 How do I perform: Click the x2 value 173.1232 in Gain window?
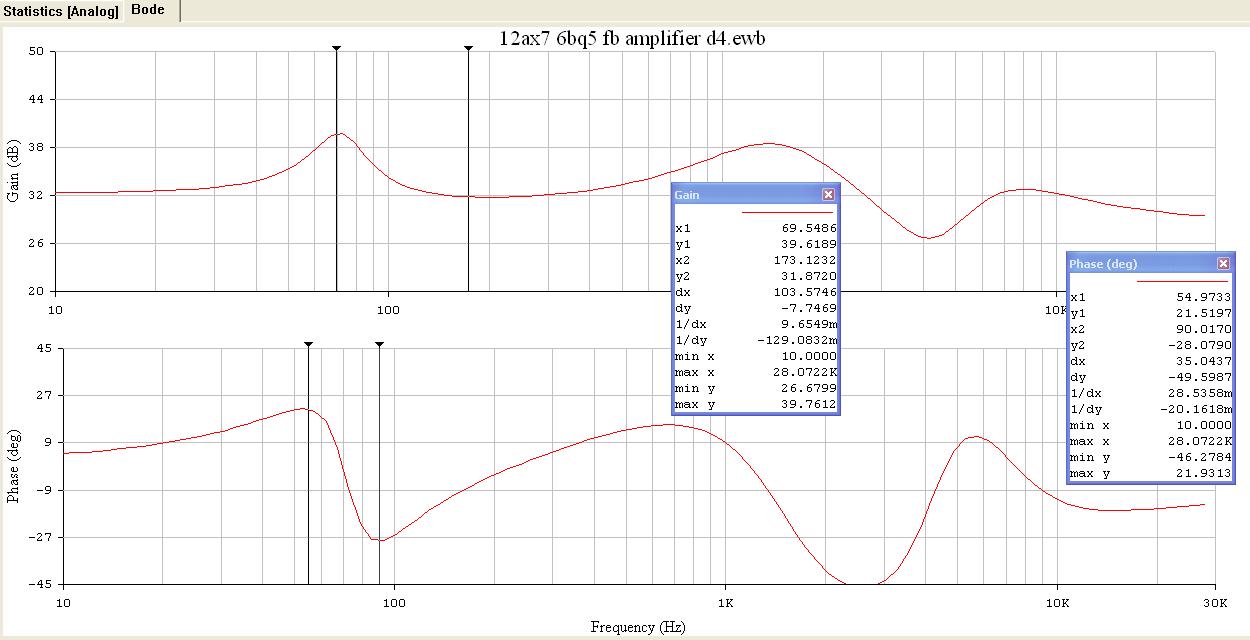pyautogui.click(x=805, y=260)
